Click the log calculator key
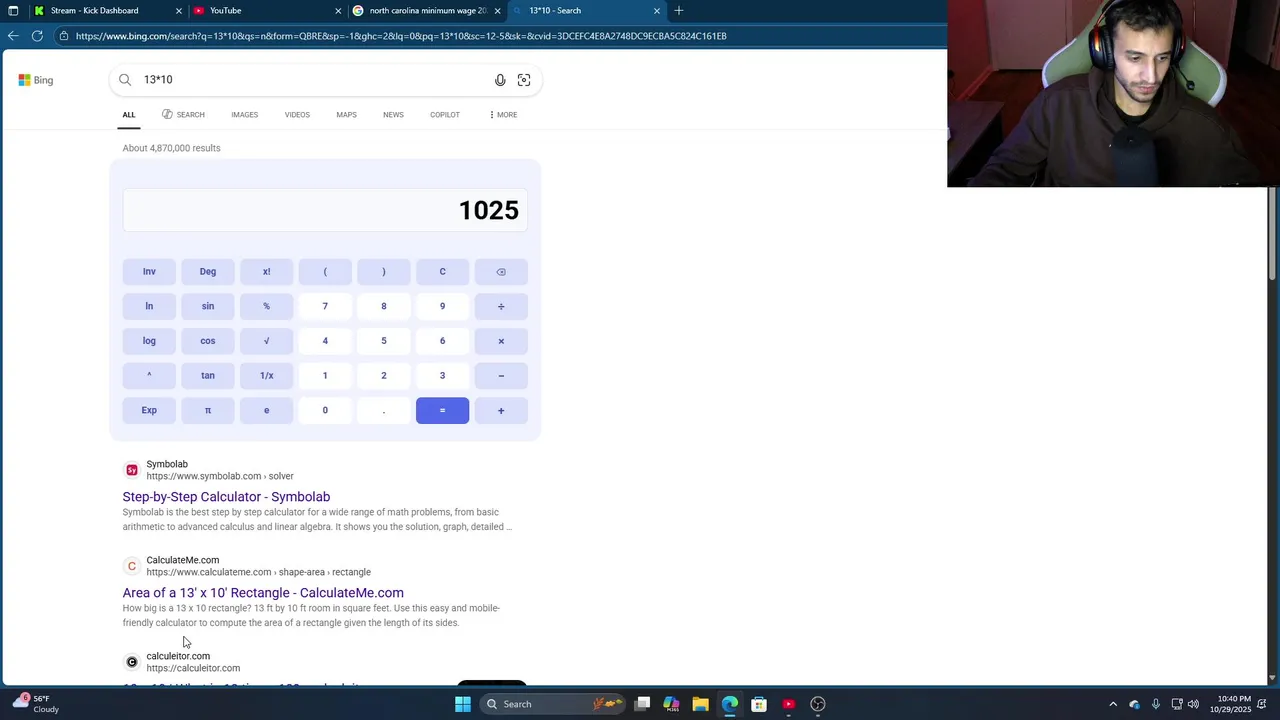The height and width of the screenshot is (720, 1280). [149, 341]
